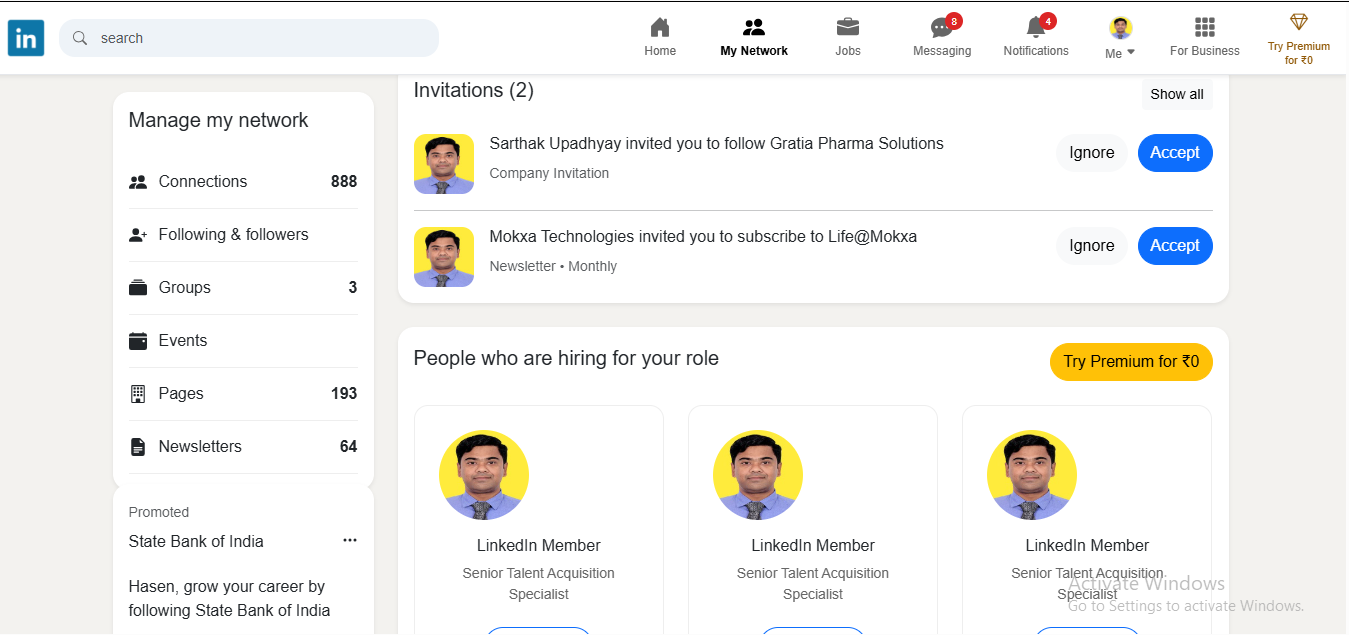Open the Home house icon
Viewport: 1349px width, 635px height.
pyautogui.click(x=660, y=27)
